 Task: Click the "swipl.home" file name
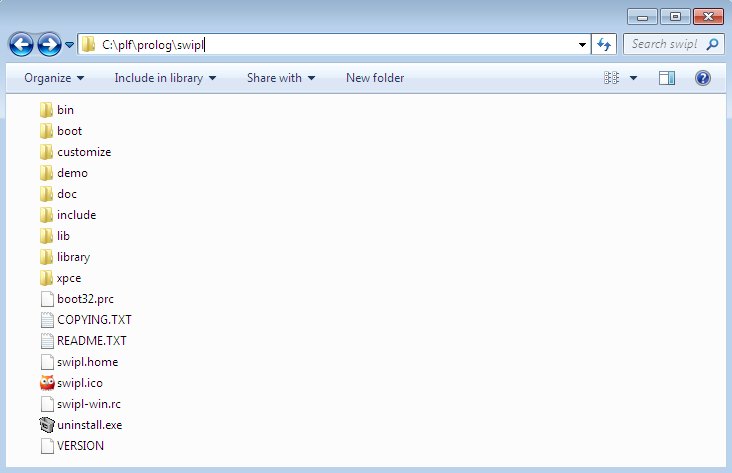pos(88,362)
